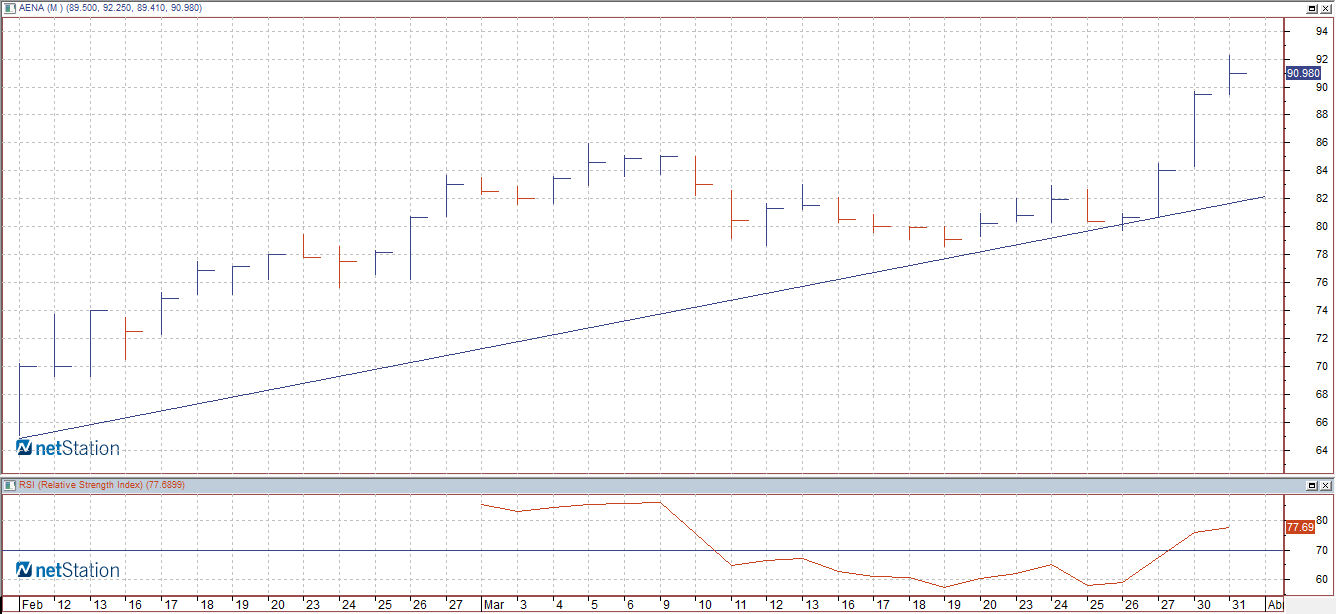Click the Mar month label on date axis
1336x614 pixels.
pyautogui.click(x=494, y=605)
